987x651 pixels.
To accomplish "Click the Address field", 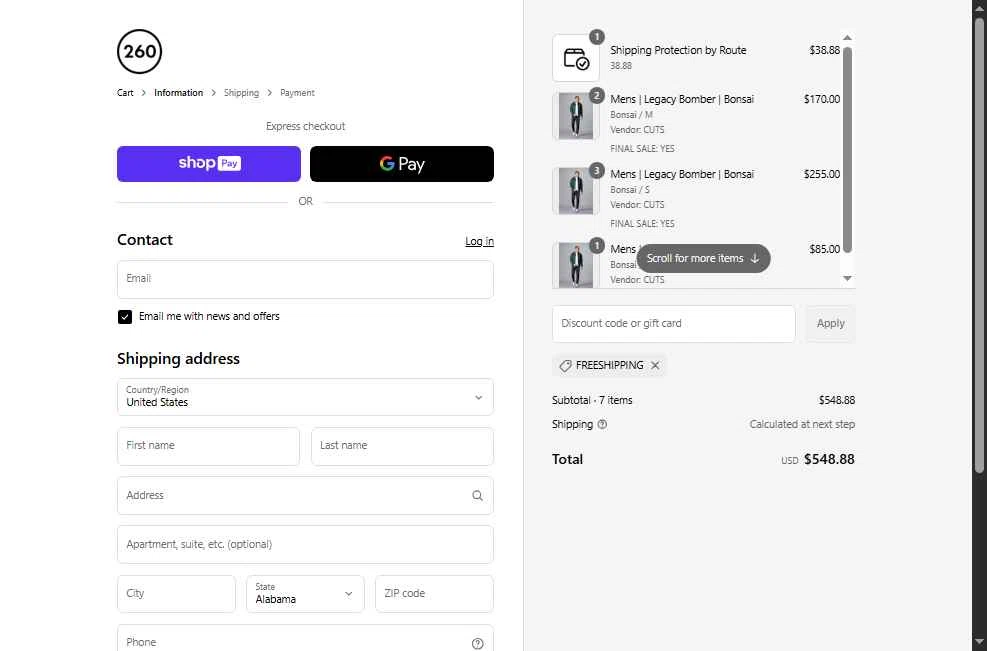I will (x=305, y=495).
